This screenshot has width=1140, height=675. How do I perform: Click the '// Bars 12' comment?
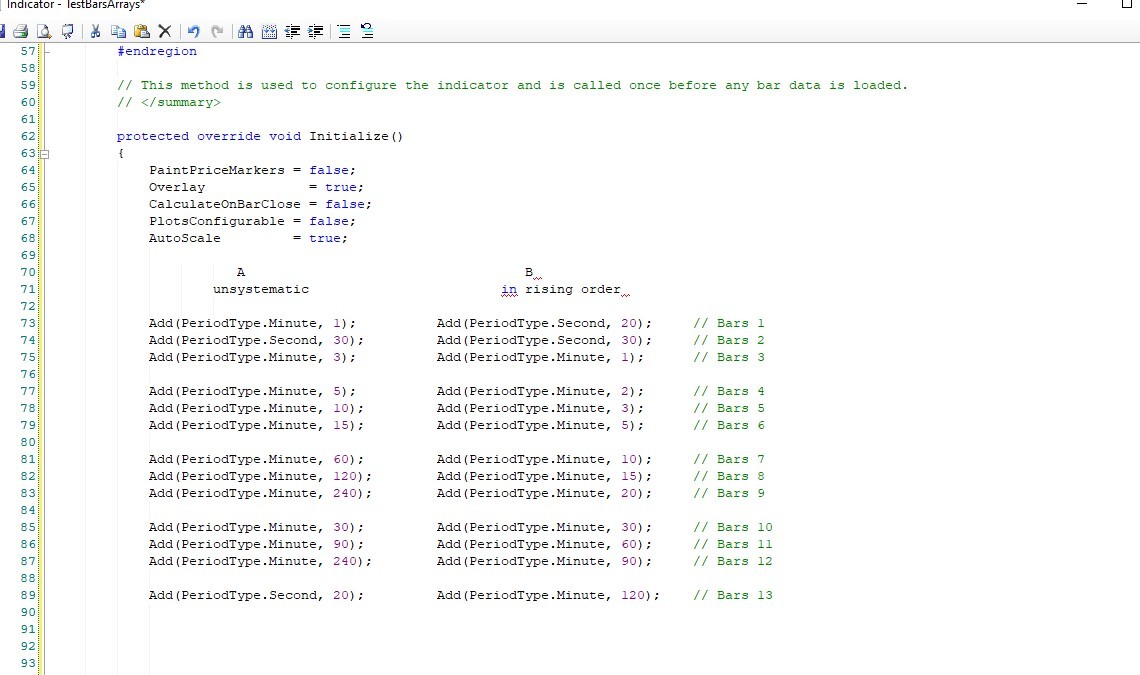click(x=733, y=562)
